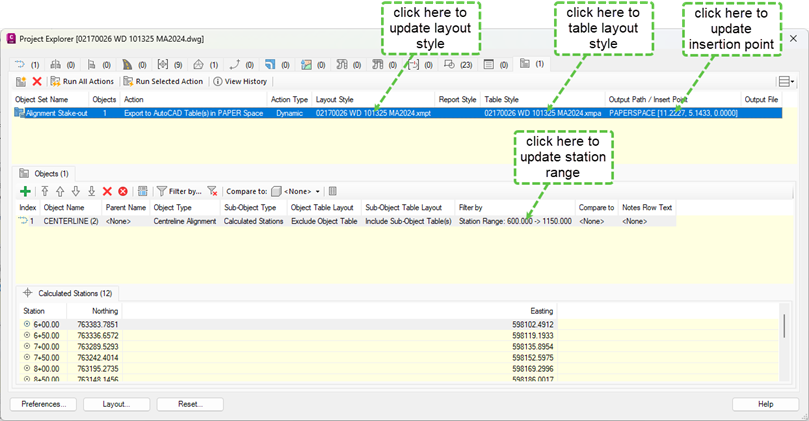Click the Output File column header
809x421 pixels.
coord(762,100)
